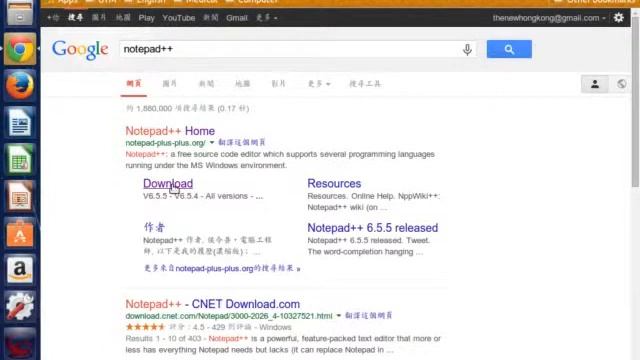The height and width of the screenshot is (360, 640).
Task: Click the download.cnet.com green URL text
Action: [x=229, y=316]
